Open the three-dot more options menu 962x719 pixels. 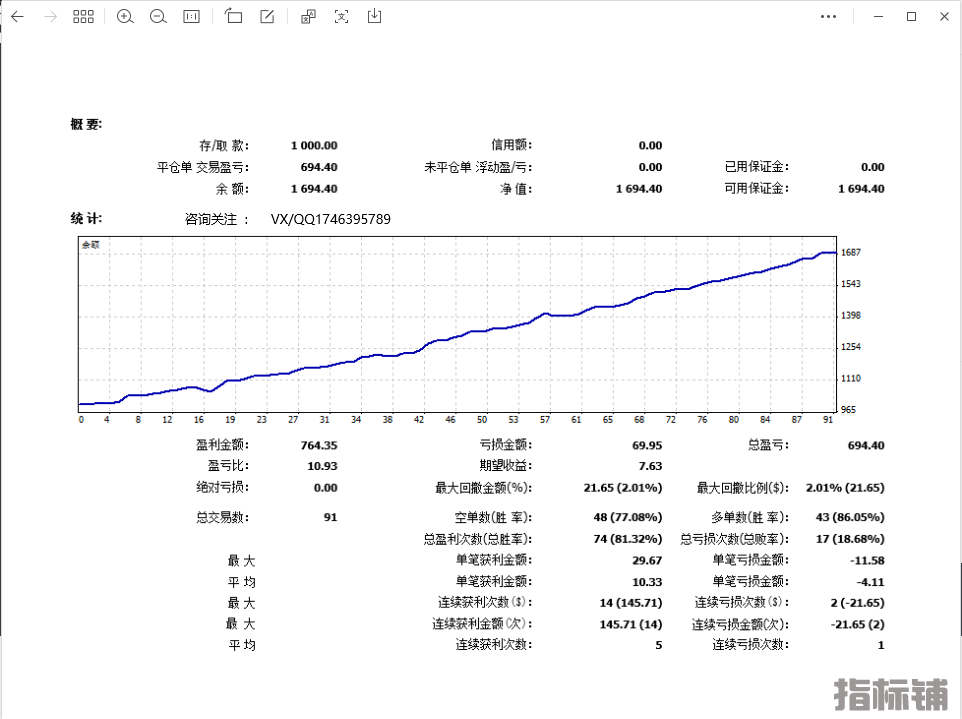point(828,17)
